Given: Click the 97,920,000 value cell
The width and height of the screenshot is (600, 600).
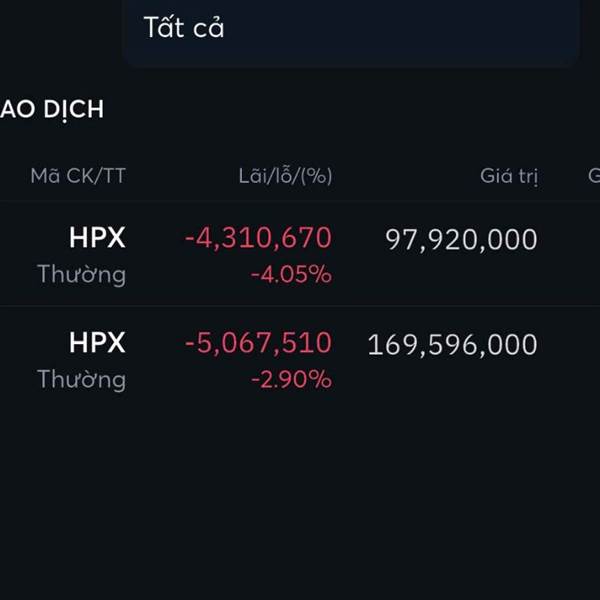Looking at the screenshot, I should pyautogui.click(x=461, y=239).
